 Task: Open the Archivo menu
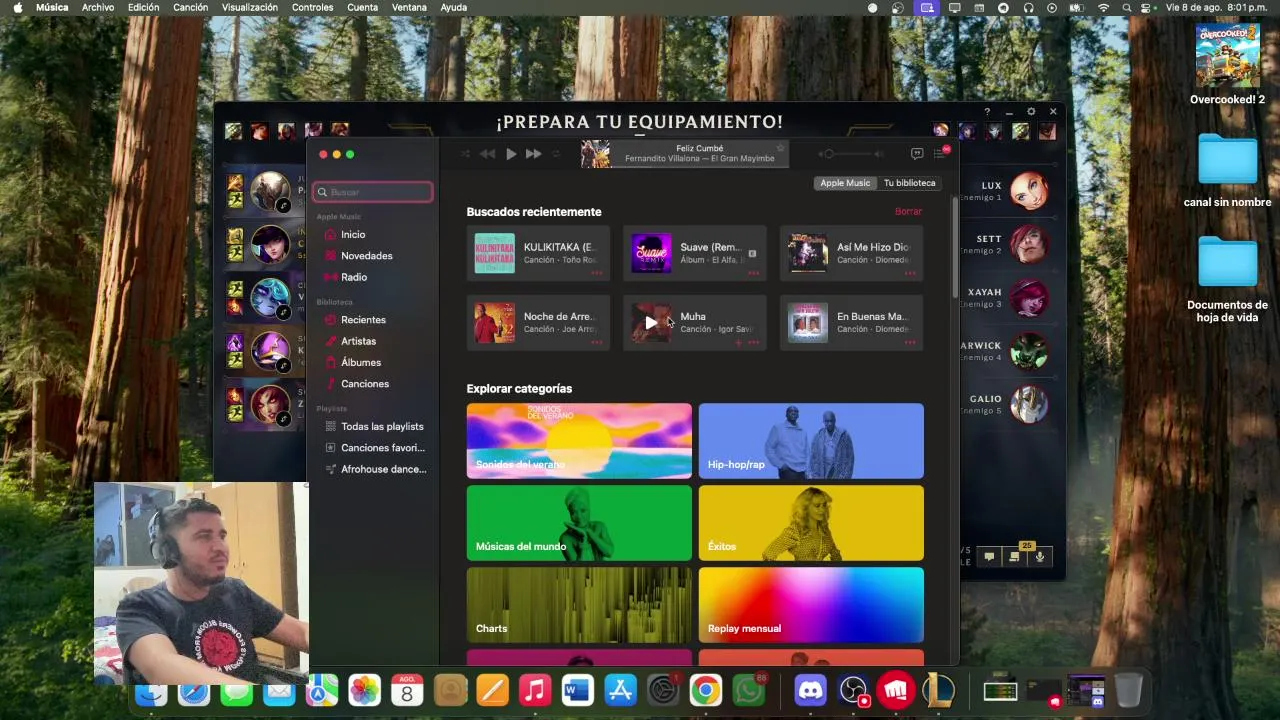tap(98, 7)
